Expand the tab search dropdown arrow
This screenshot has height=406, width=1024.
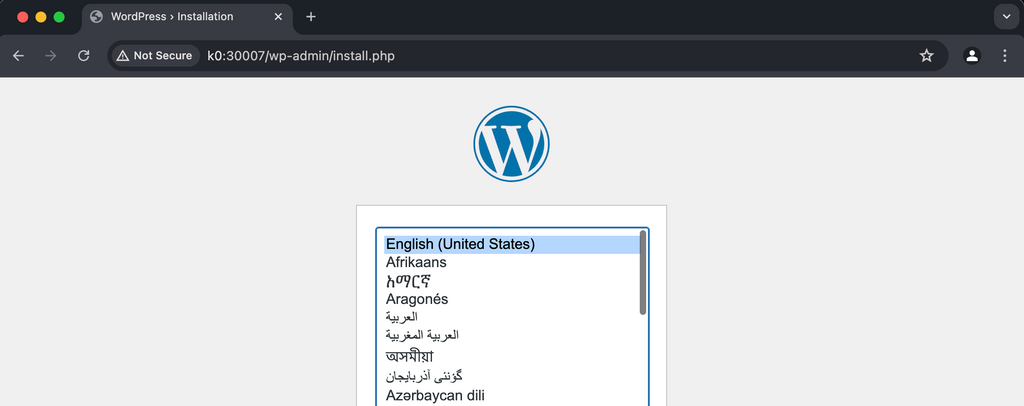(x=1005, y=17)
